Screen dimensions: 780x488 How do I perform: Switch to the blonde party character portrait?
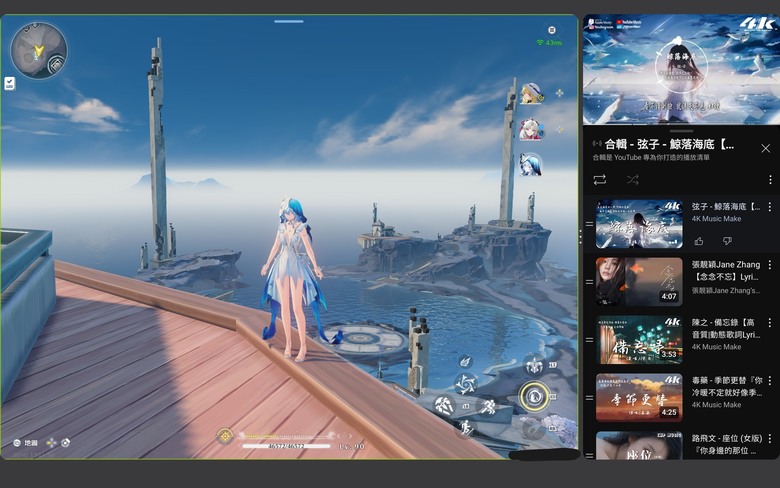[531, 94]
